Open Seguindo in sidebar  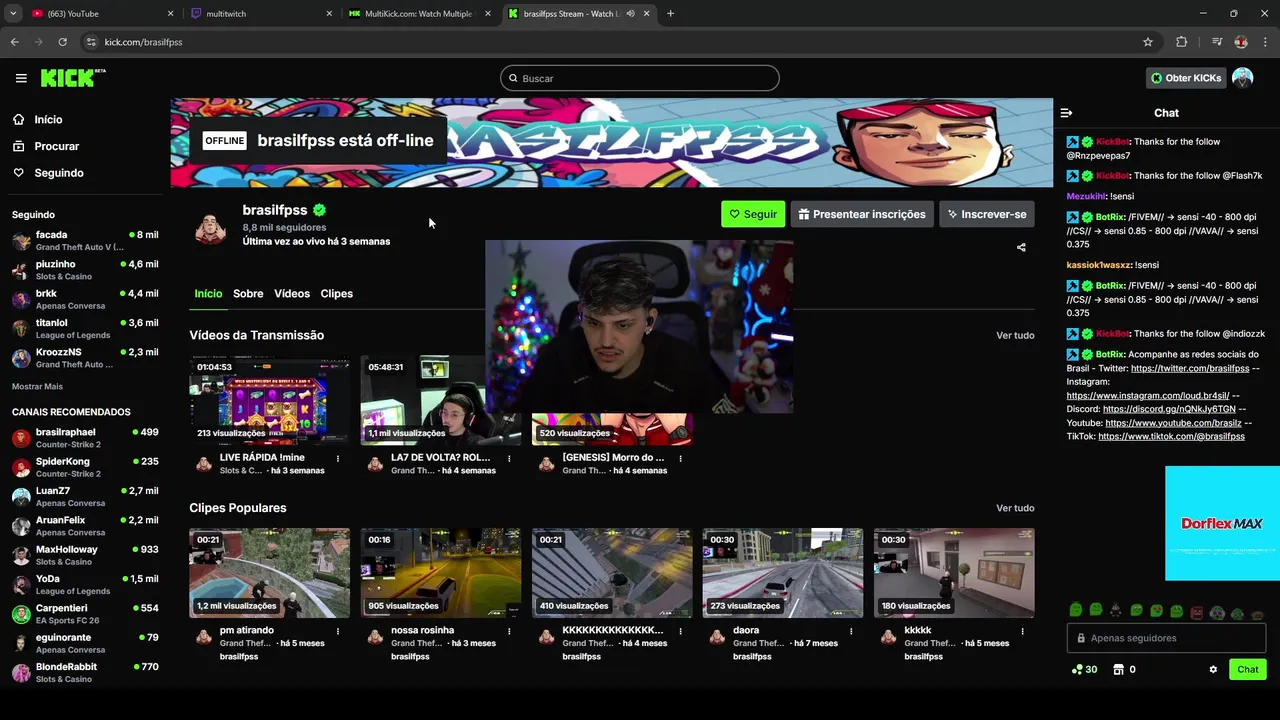coord(59,173)
